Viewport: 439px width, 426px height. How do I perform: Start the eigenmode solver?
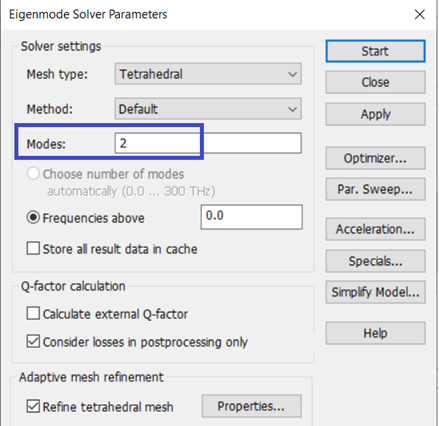pos(375,51)
